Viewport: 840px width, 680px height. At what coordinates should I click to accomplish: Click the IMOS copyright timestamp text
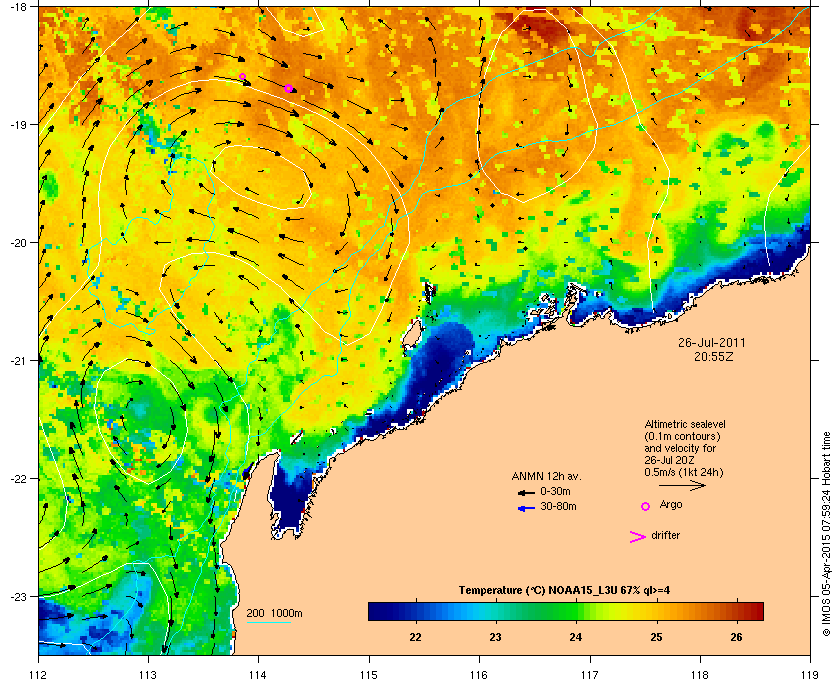(827, 534)
